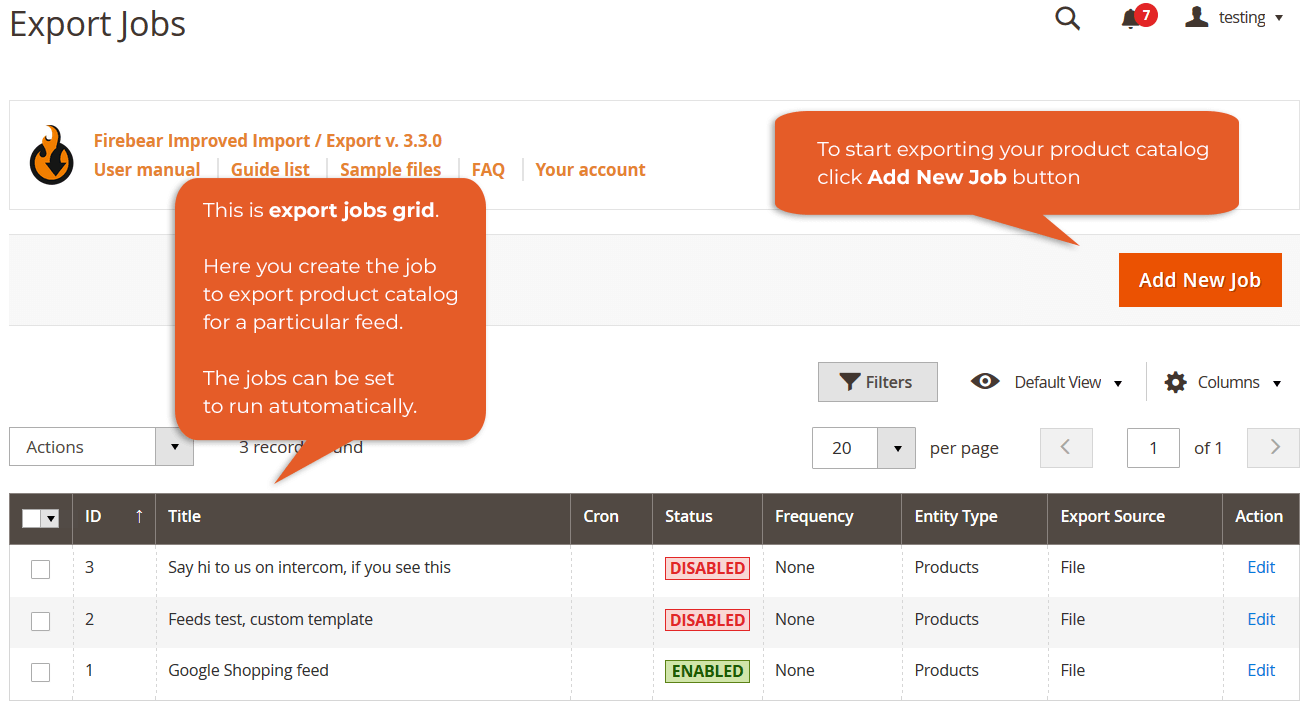The image size is (1310, 720).
Task: Expand the per page count dropdown
Action: tap(897, 448)
